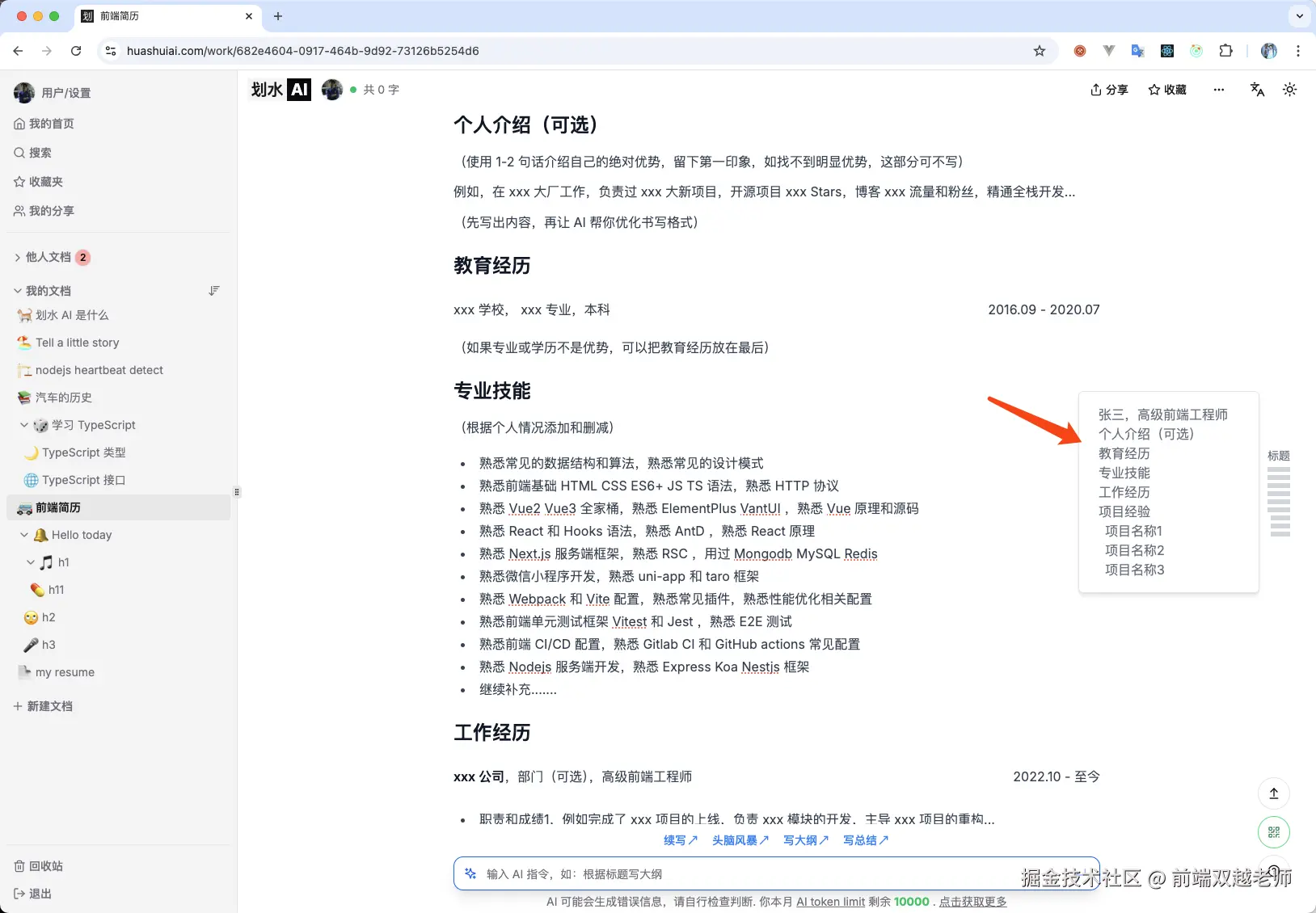The image size is (1316, 913).
Task: Collapse the 我的文档 section
Action: [x=18, y=291]
